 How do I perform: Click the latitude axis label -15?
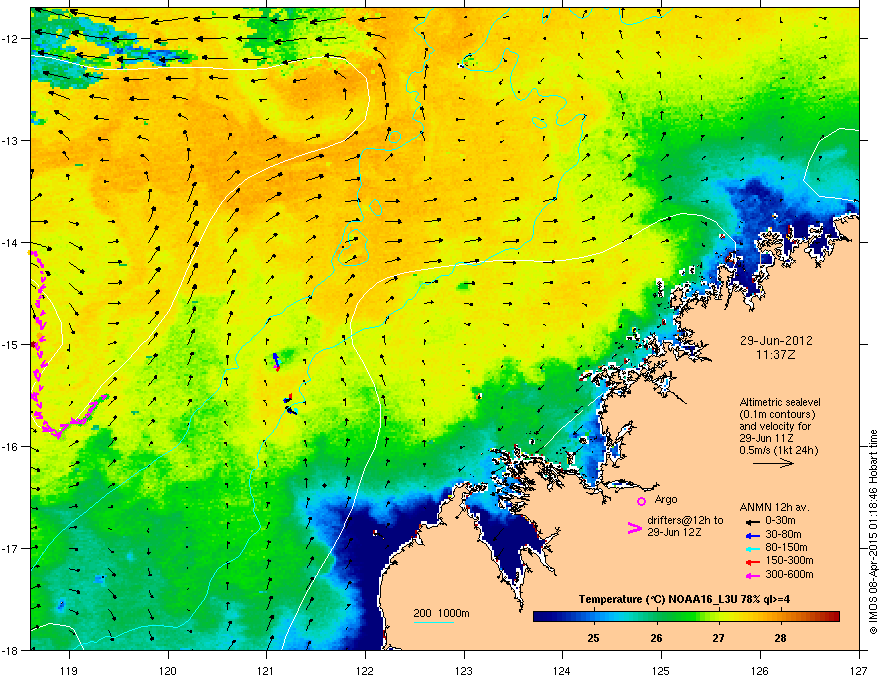[11, 344]
